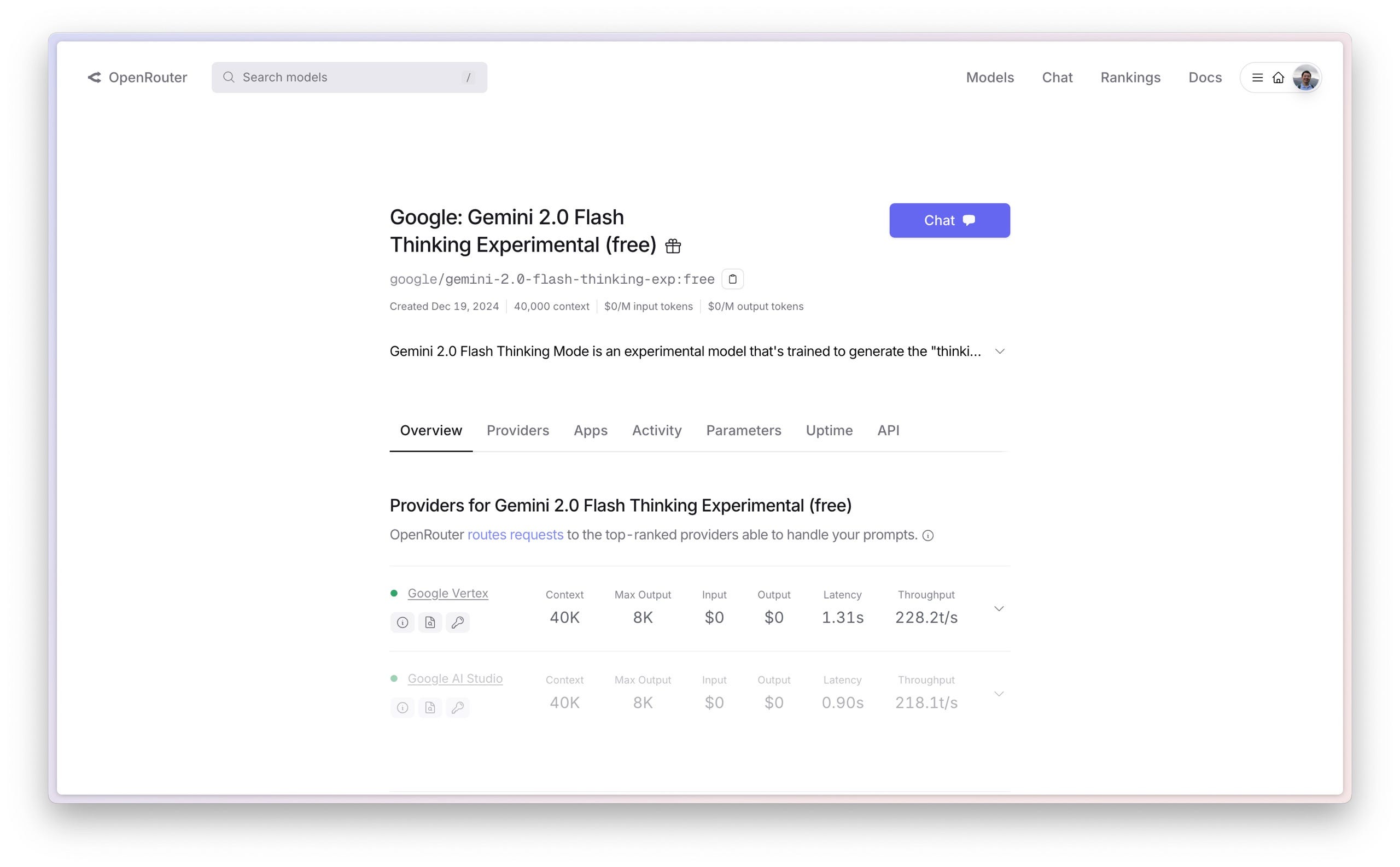Follow the routes requests link
1400x867 pixels.
click(x=515, y=535)
